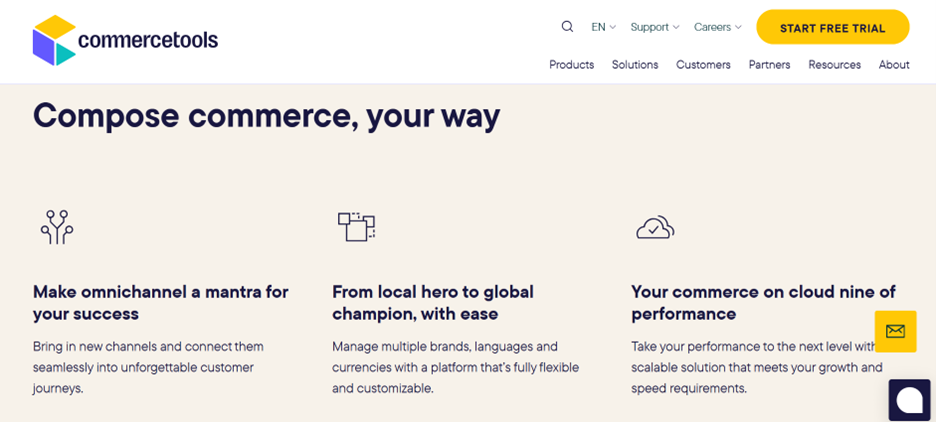This screenshot has height=422, width=936.
Task: Open the About menu
Action: point(894,65)
